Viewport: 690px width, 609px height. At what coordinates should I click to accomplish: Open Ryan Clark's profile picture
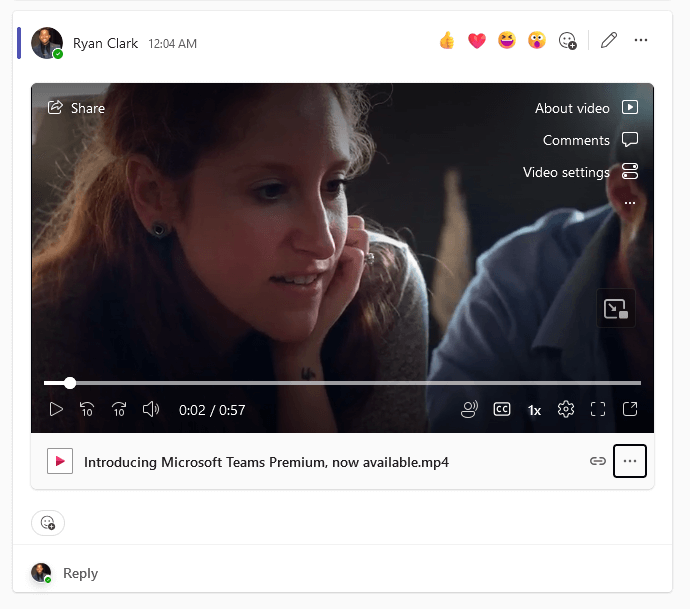pos(47,43)
